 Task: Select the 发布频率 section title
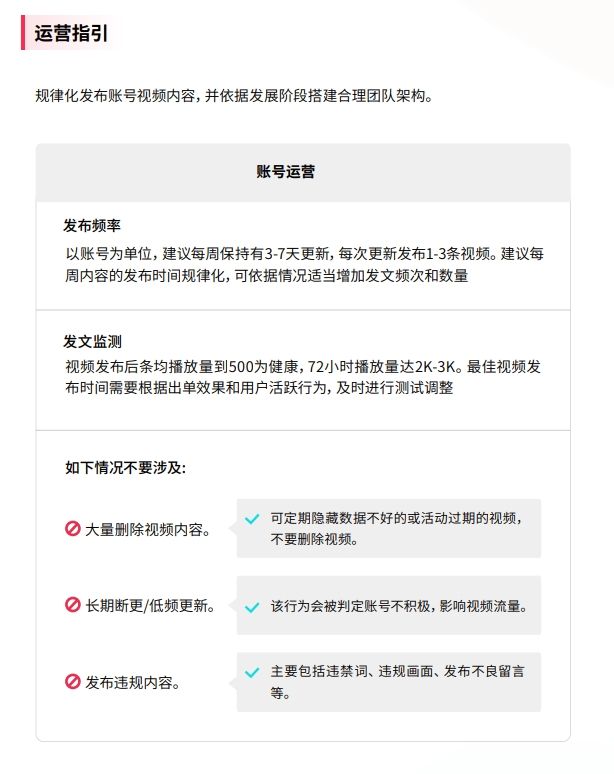pyautogui.click(x=92, y=225)
